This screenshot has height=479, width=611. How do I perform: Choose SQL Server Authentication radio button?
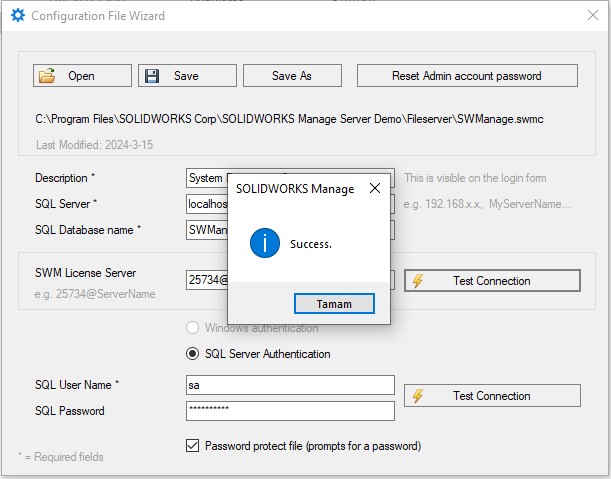pos(192,354)
